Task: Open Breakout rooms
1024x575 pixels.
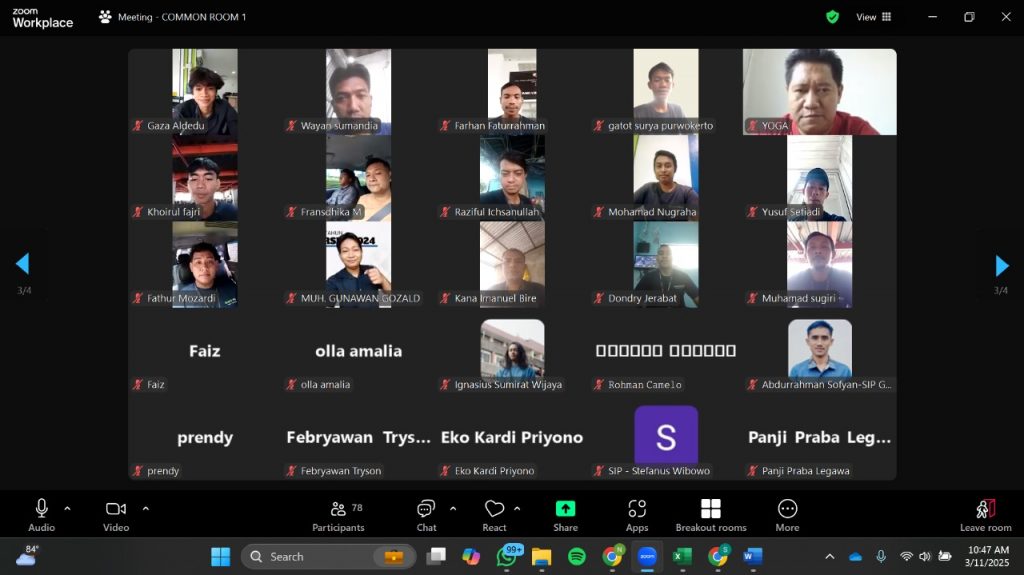Action: coord(710,514)
